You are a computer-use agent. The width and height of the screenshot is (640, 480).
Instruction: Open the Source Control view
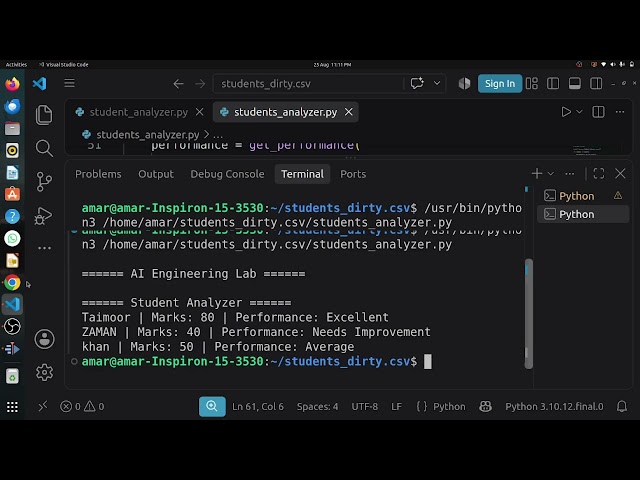click(44, 182)
